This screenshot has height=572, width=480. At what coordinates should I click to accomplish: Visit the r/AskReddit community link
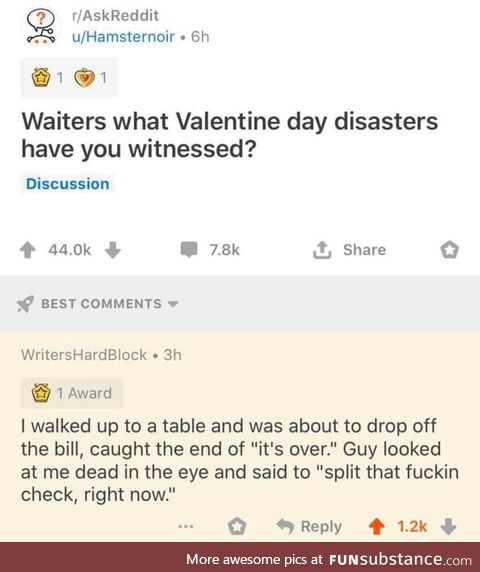(115, 16)
